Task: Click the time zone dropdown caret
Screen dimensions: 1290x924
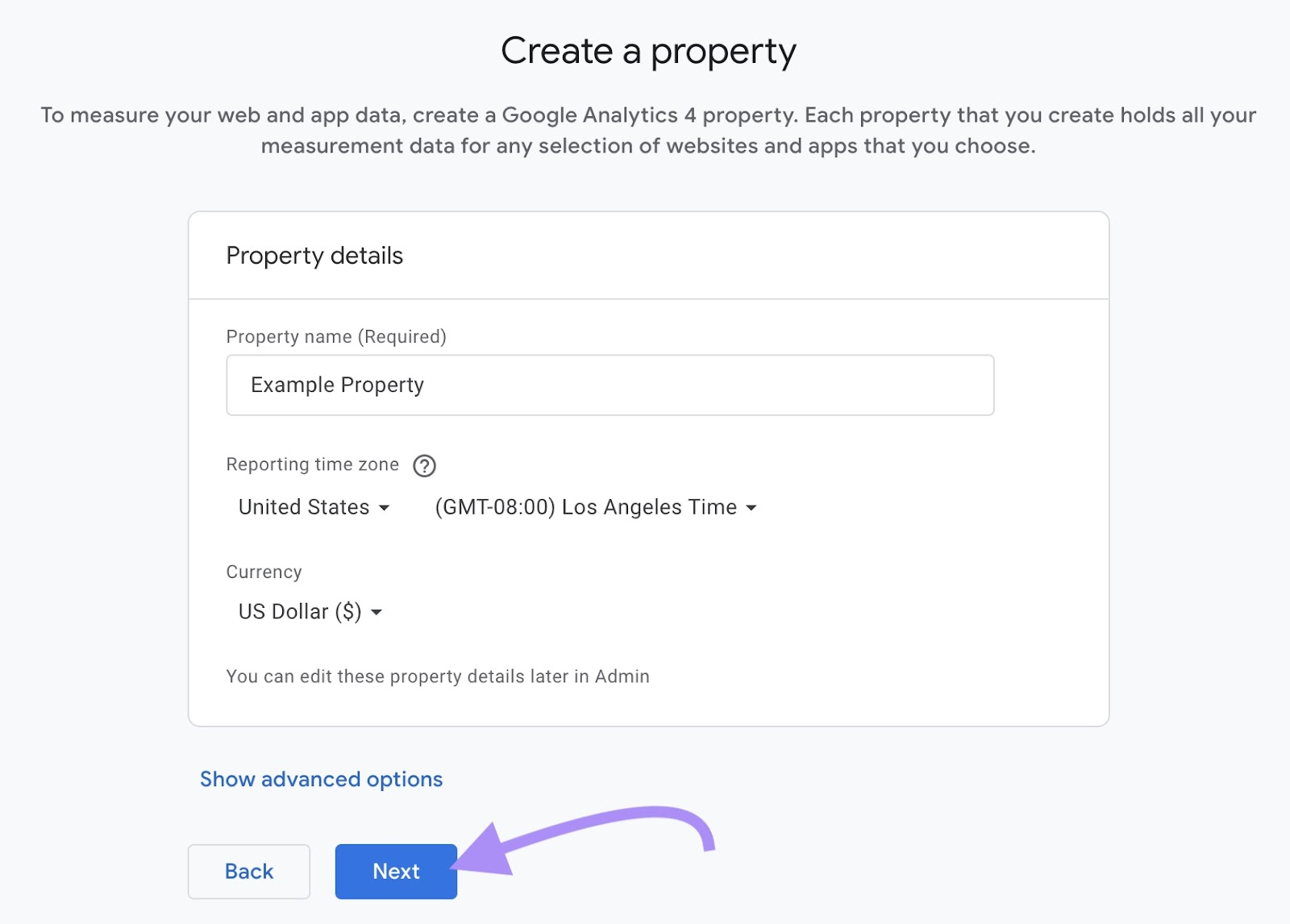Action: (751, 508)
